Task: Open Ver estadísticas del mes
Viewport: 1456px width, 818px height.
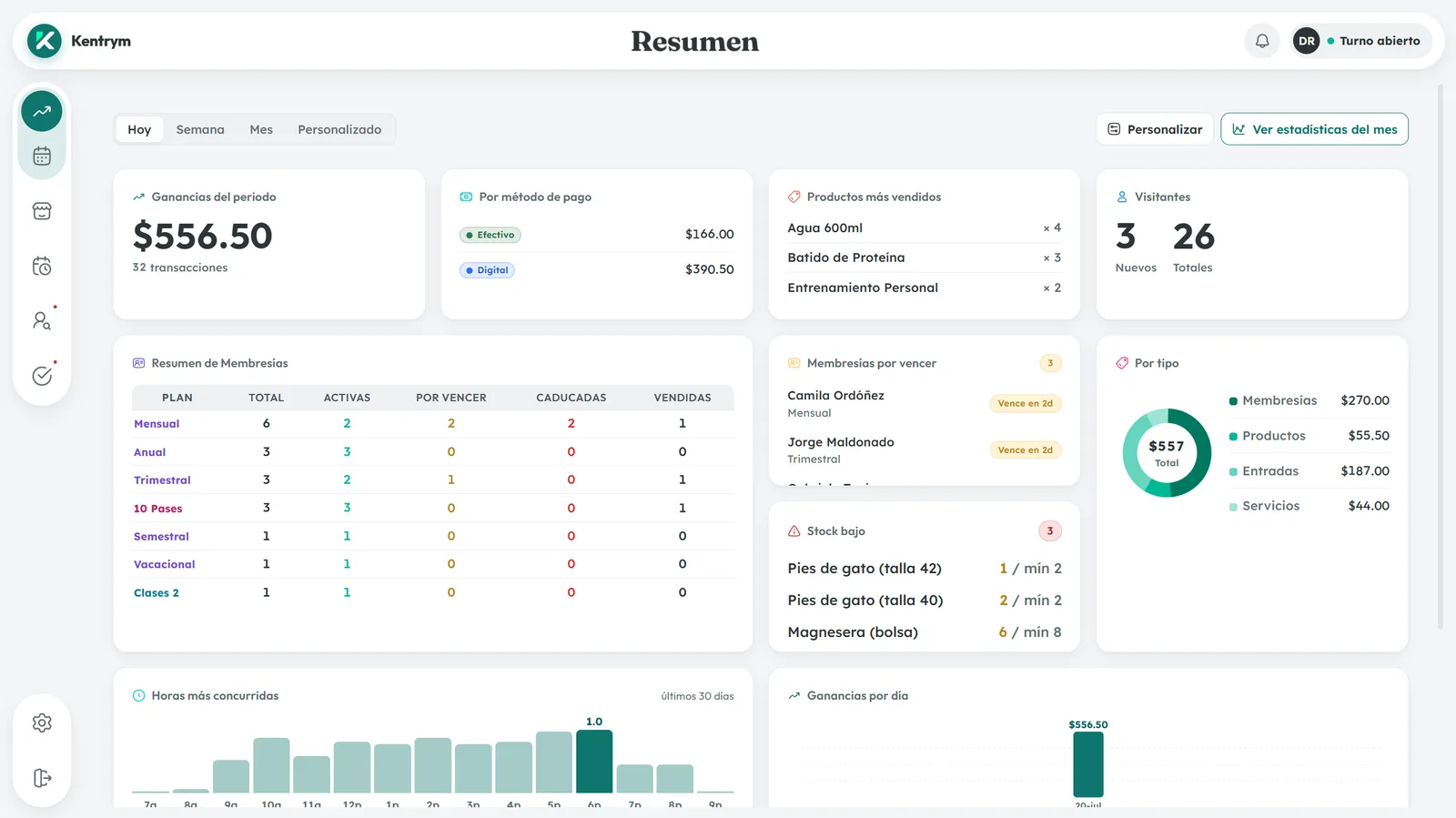Action: (x=1314, y=129)
